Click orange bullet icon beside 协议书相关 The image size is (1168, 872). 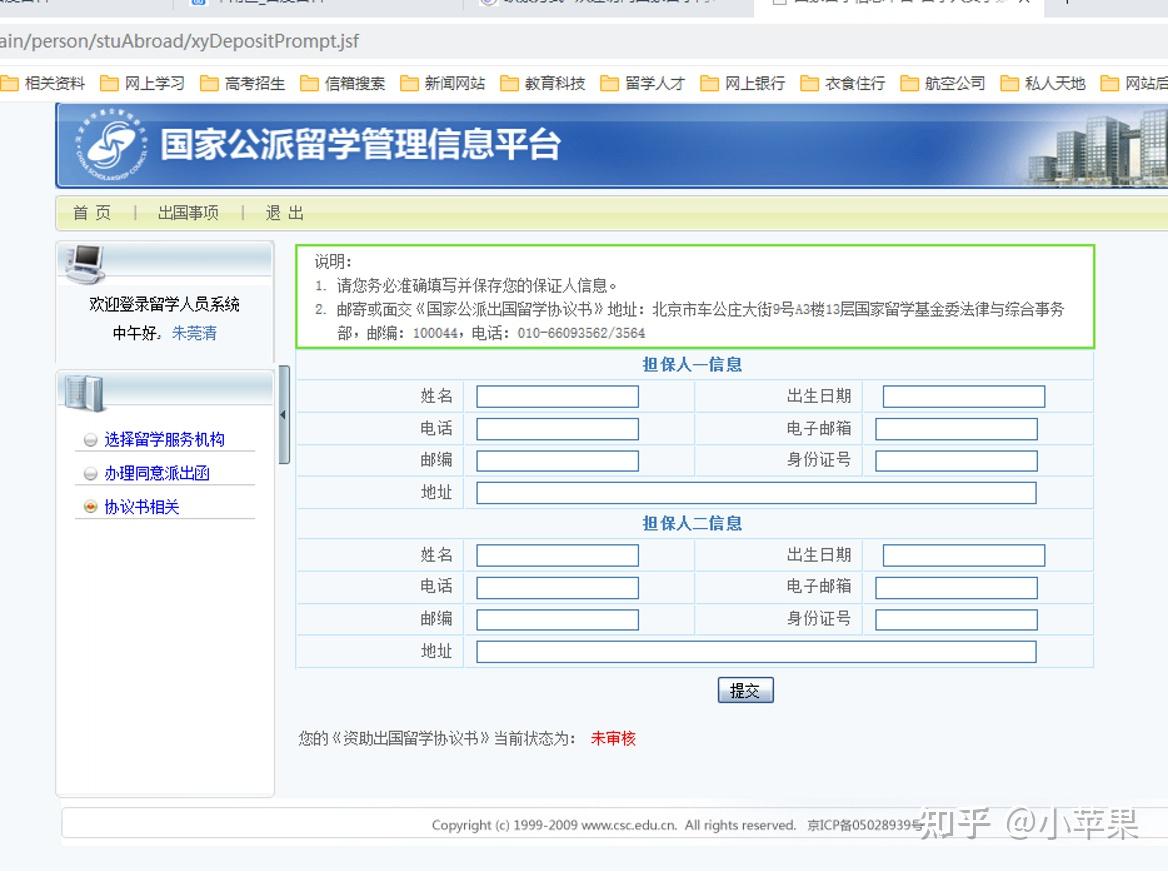[x=90, y=507]
